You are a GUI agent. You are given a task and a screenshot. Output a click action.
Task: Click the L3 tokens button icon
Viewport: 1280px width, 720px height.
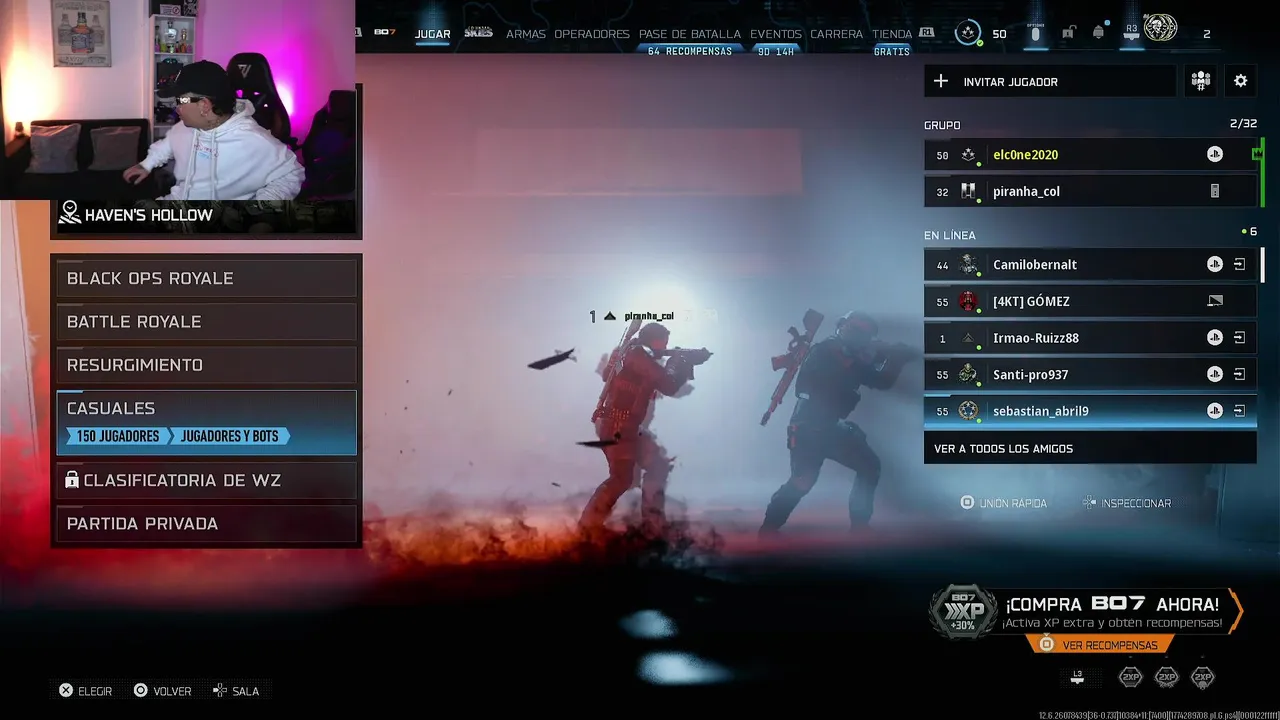tap(1077, 677)
